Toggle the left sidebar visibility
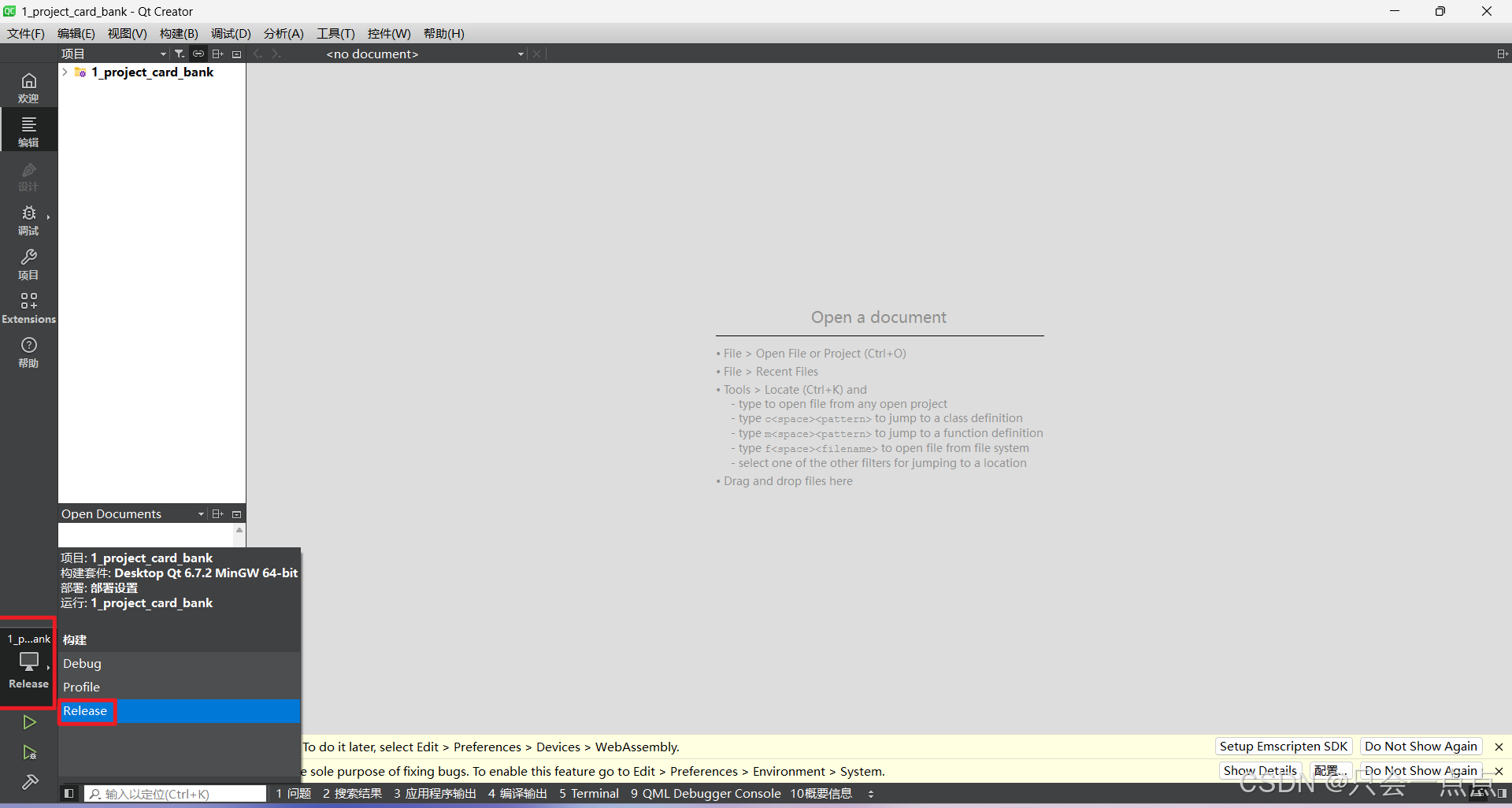The image size is (1512, 808). pyautogui.click(x=69, y=794)
